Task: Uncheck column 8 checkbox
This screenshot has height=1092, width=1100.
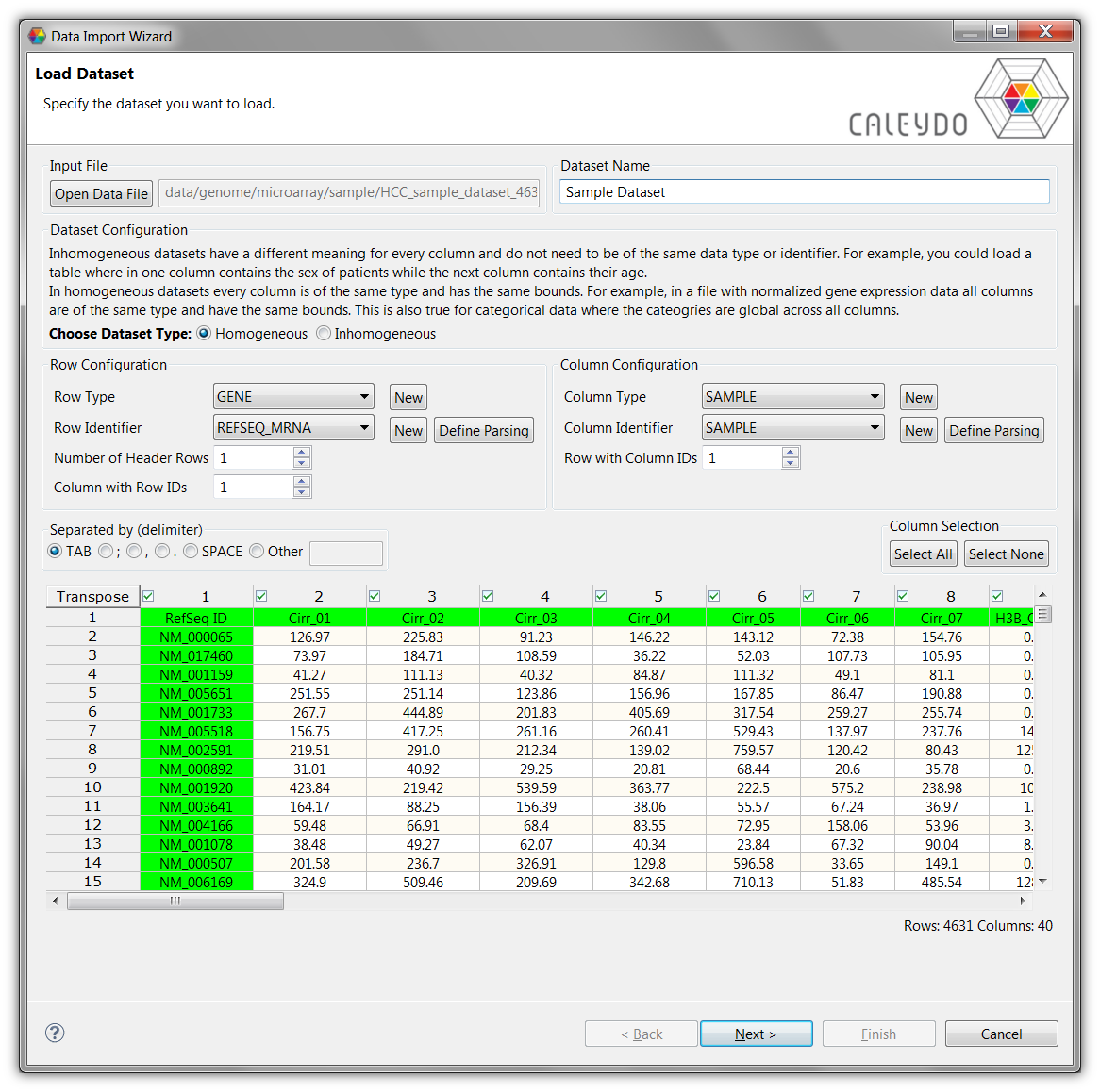Action: pos(903,596)
